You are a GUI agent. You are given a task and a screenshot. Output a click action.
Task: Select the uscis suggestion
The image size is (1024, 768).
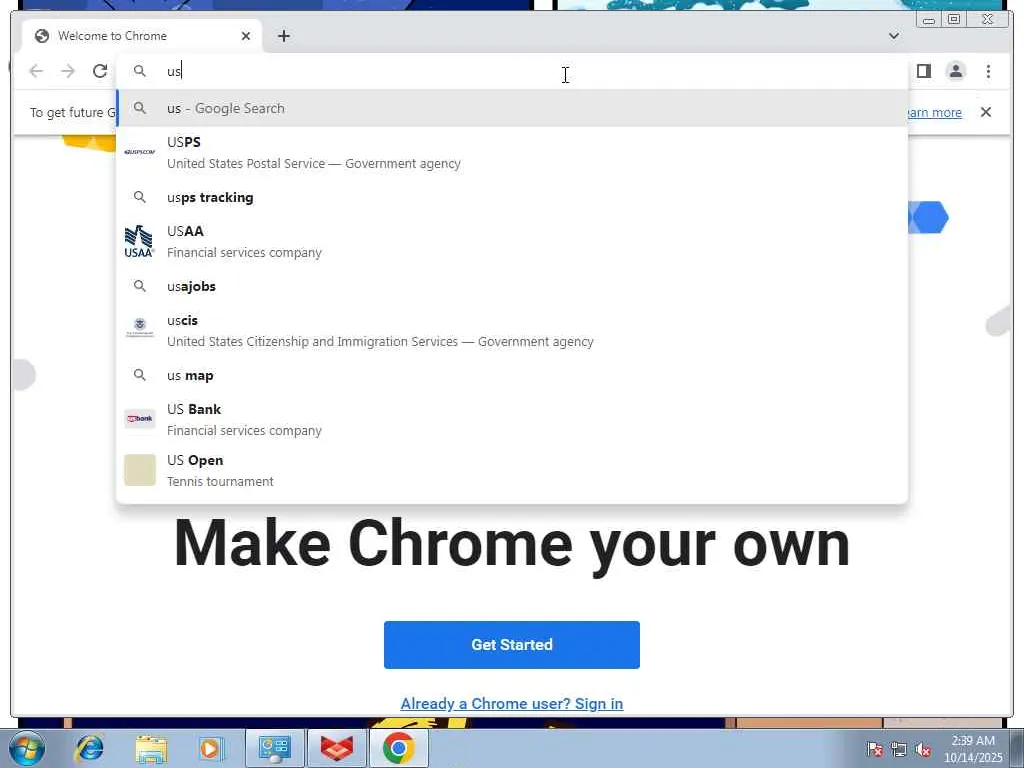tap(512, 330)
